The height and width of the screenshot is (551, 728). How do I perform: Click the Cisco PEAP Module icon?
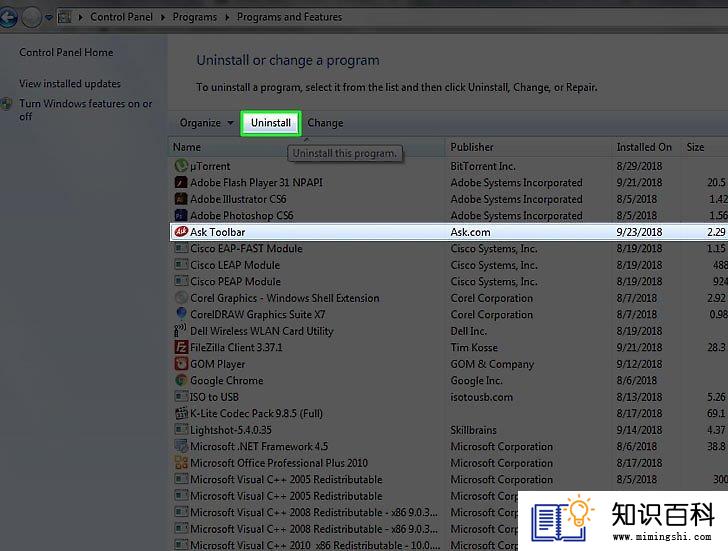tap(181, 281)
